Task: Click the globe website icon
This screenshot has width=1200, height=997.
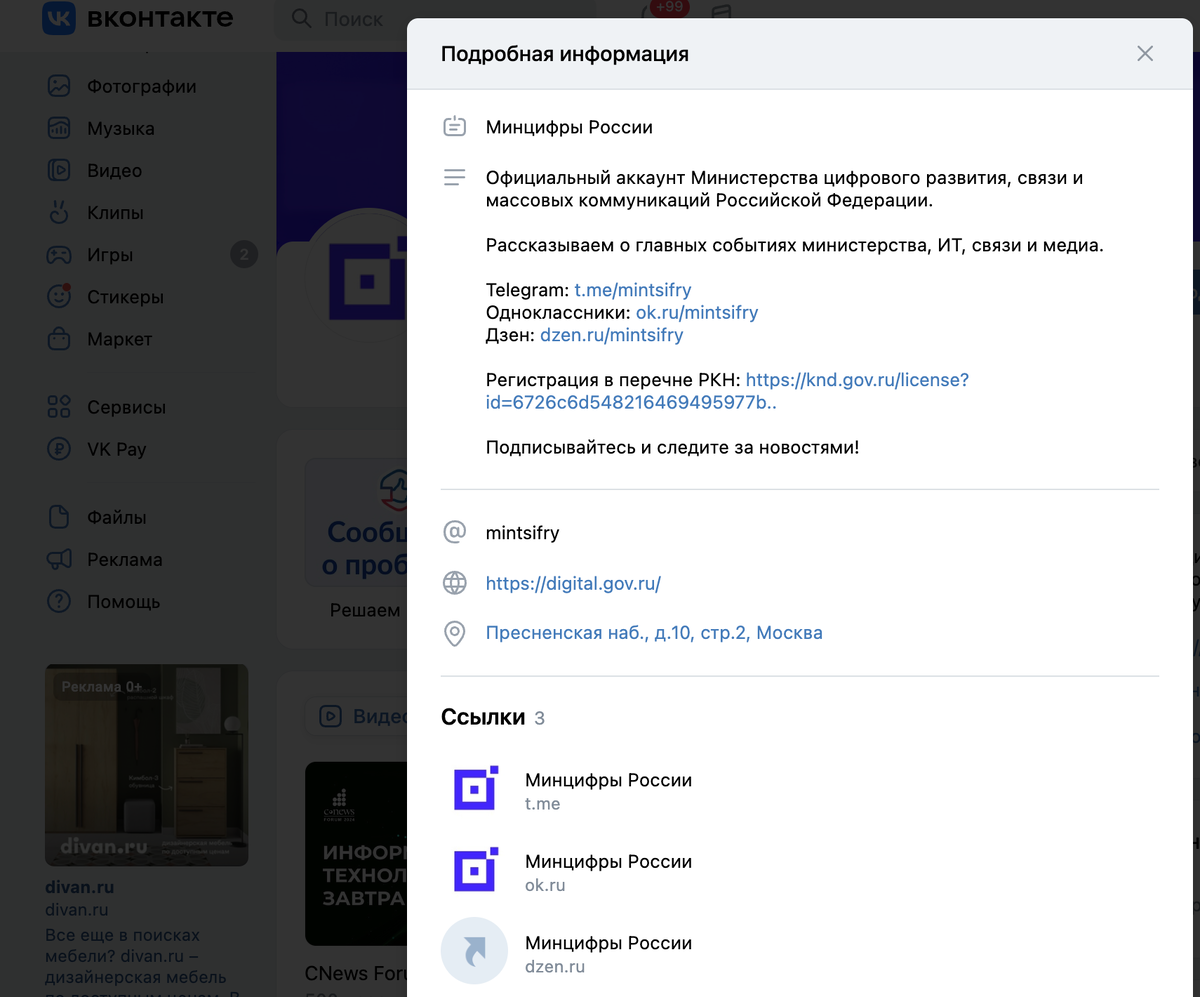Action: click(455, 583)
